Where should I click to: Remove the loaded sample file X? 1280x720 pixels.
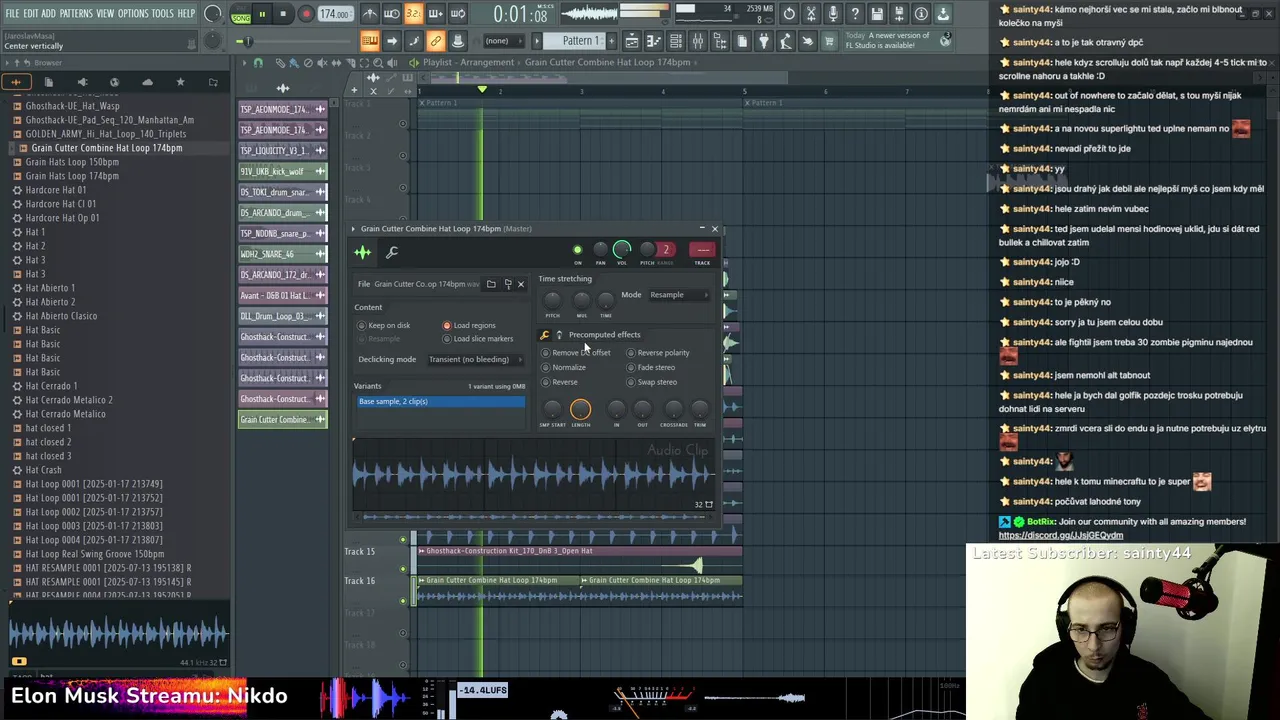(520, 284)
